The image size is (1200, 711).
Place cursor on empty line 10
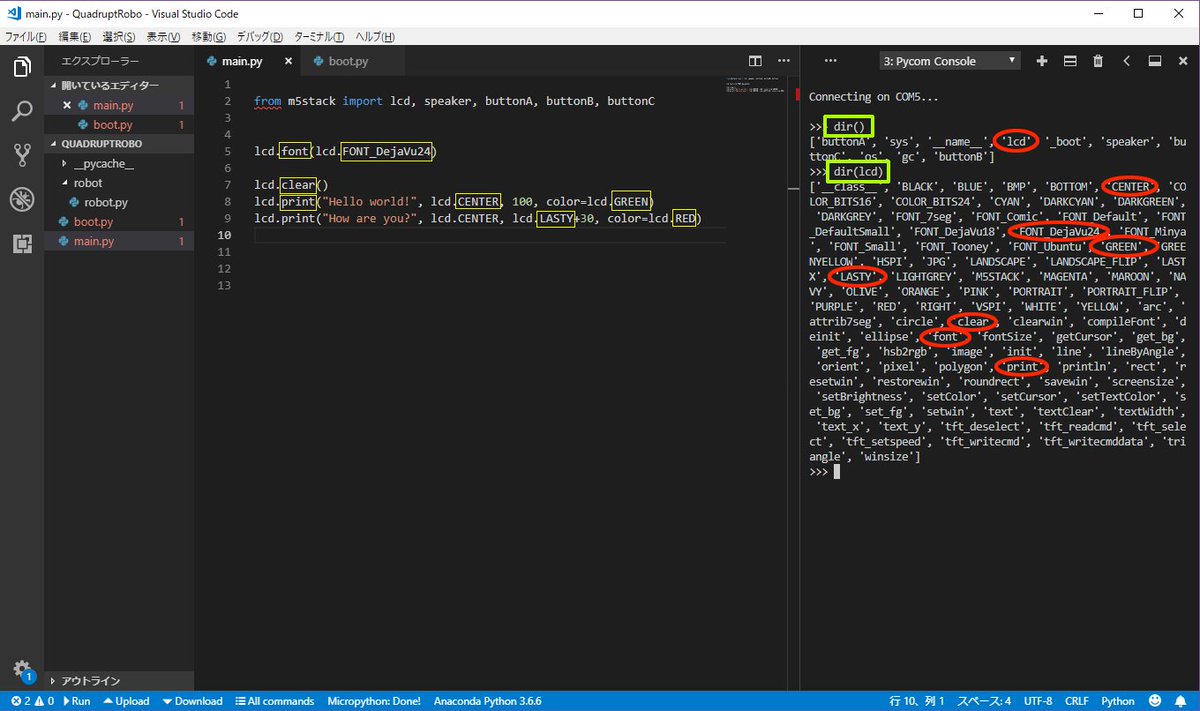tap(490, 235)
